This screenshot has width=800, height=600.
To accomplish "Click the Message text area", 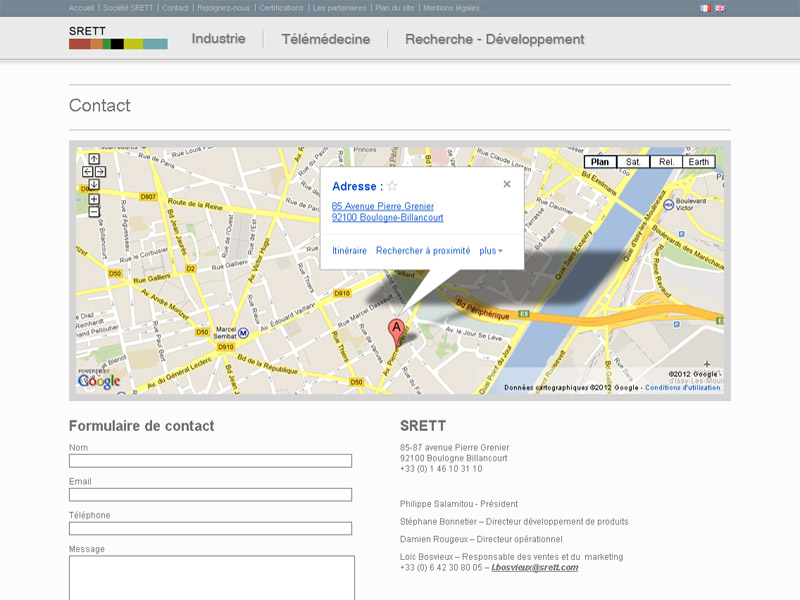I will pos(212,578).
